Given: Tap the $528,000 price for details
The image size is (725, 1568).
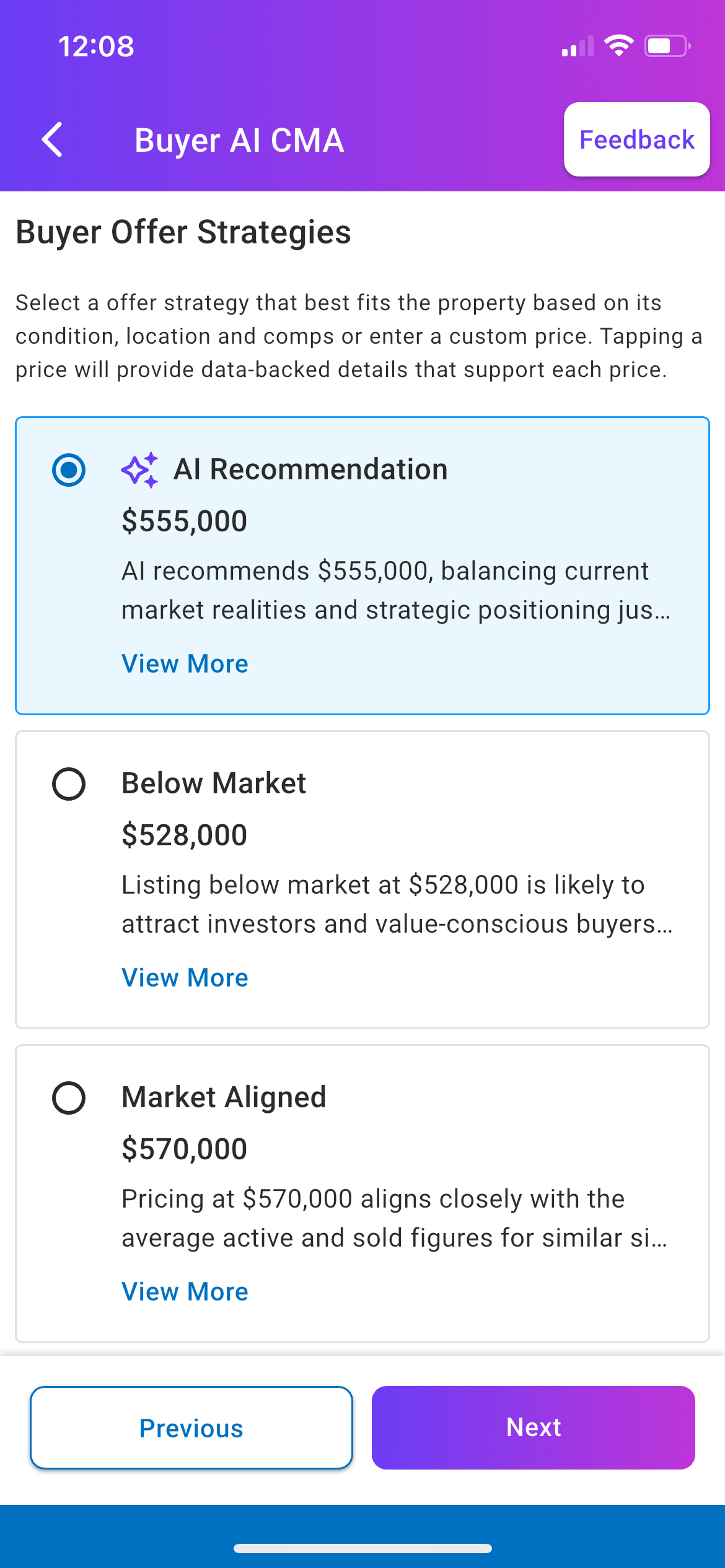Looking at the screenshot, I should click(185, 835).
